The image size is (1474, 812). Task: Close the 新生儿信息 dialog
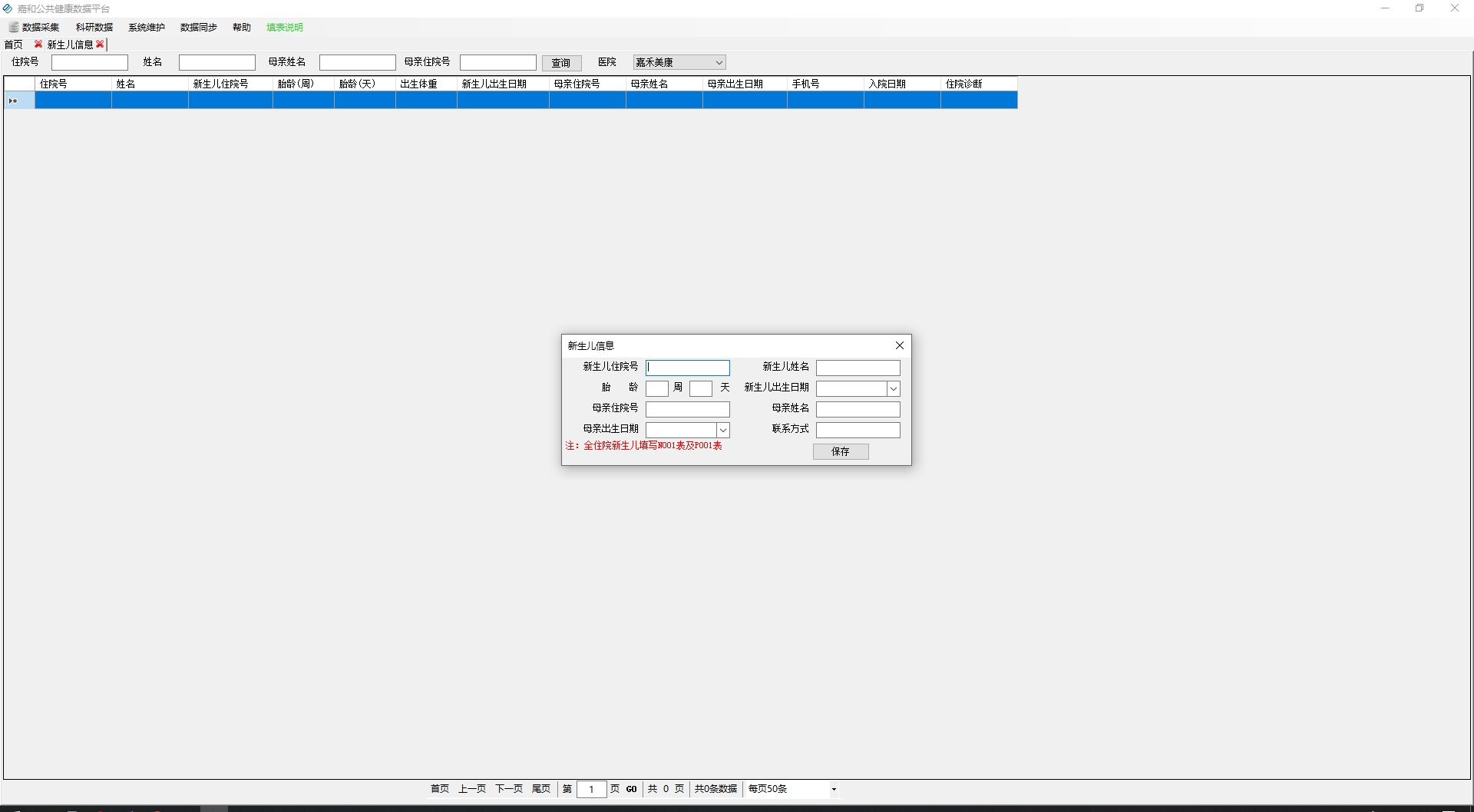[x=900, y=345]
